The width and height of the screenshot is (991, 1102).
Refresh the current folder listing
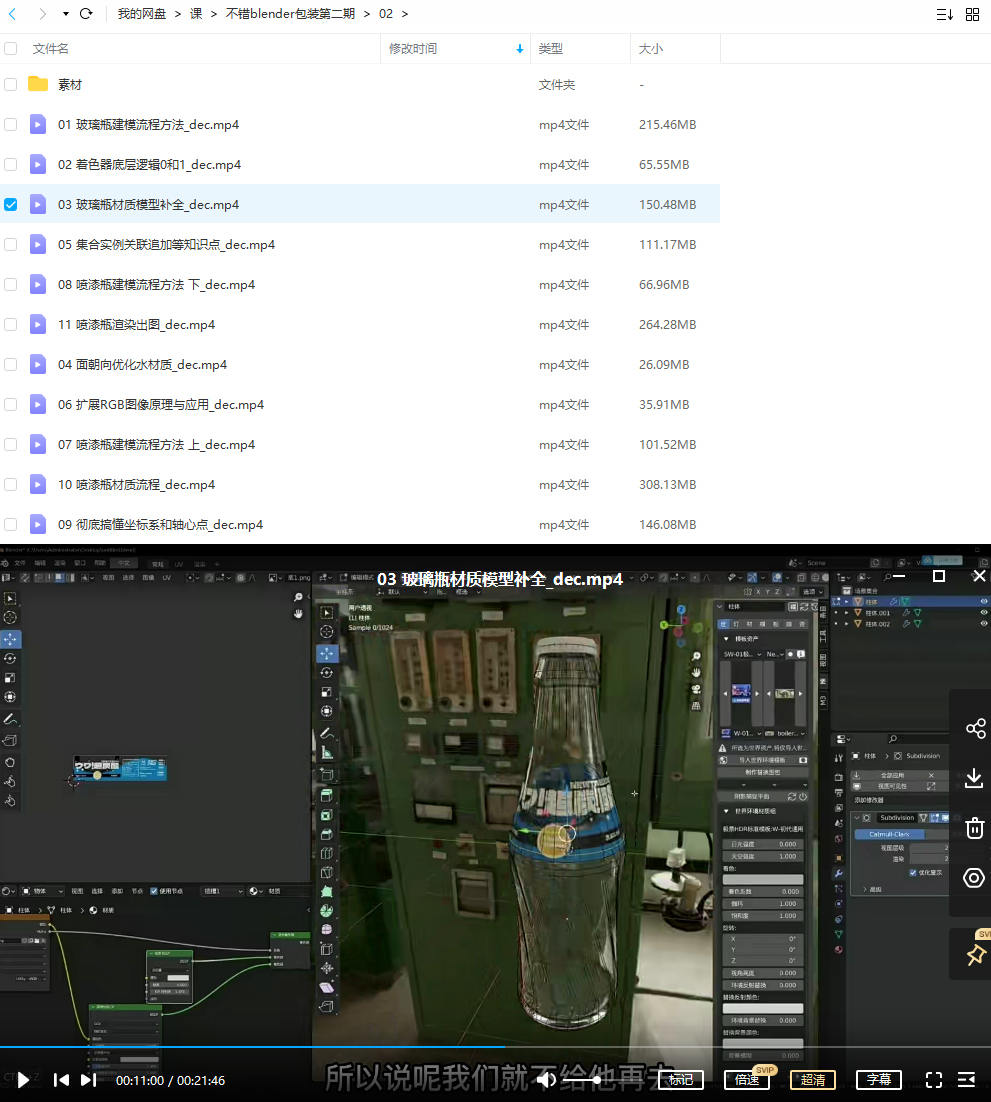86,14
